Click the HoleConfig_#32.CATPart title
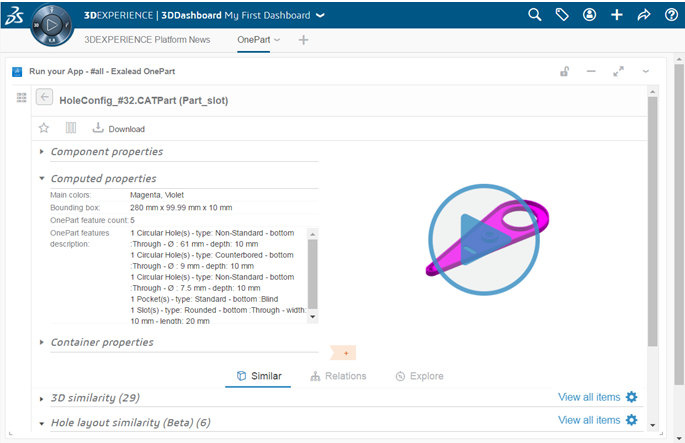Viewport: 685px width, 443px height. click(x=144, y=100)
